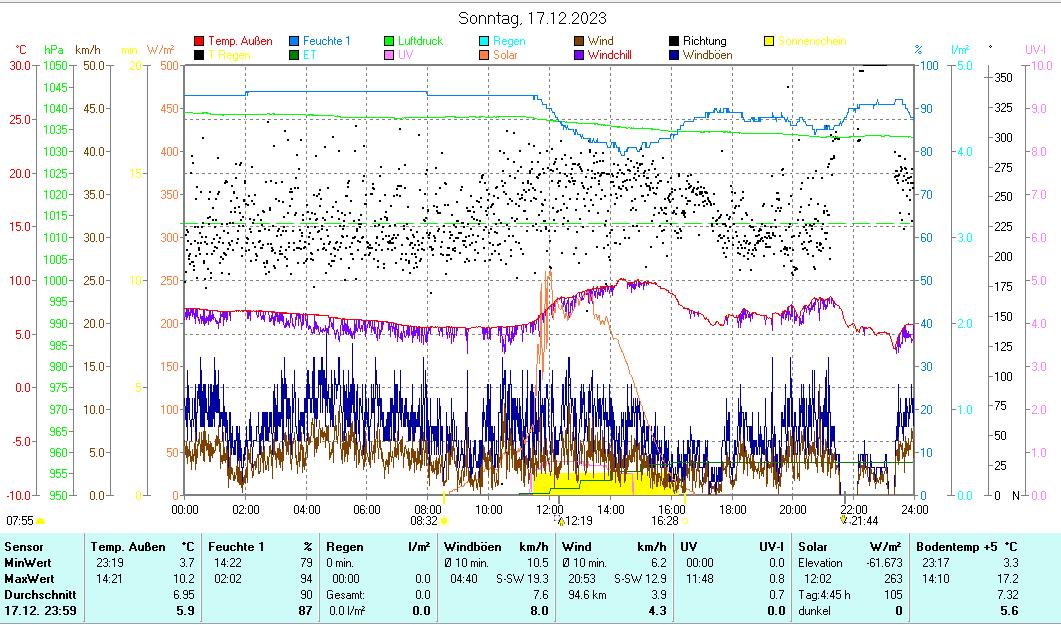1061x625 pixels.
Task: Click the 24:00 label on the time axis
Action: click(914, 509)
